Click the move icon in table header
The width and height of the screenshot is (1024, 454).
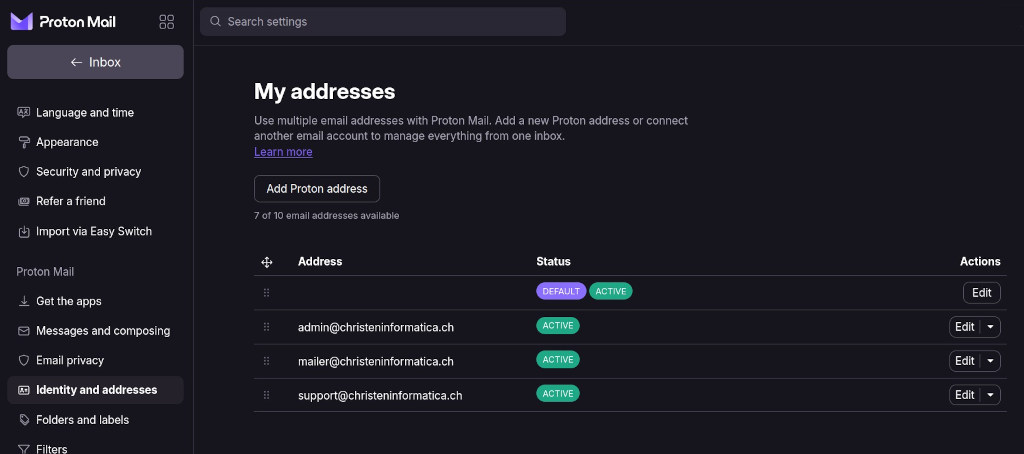pos(267,262)
